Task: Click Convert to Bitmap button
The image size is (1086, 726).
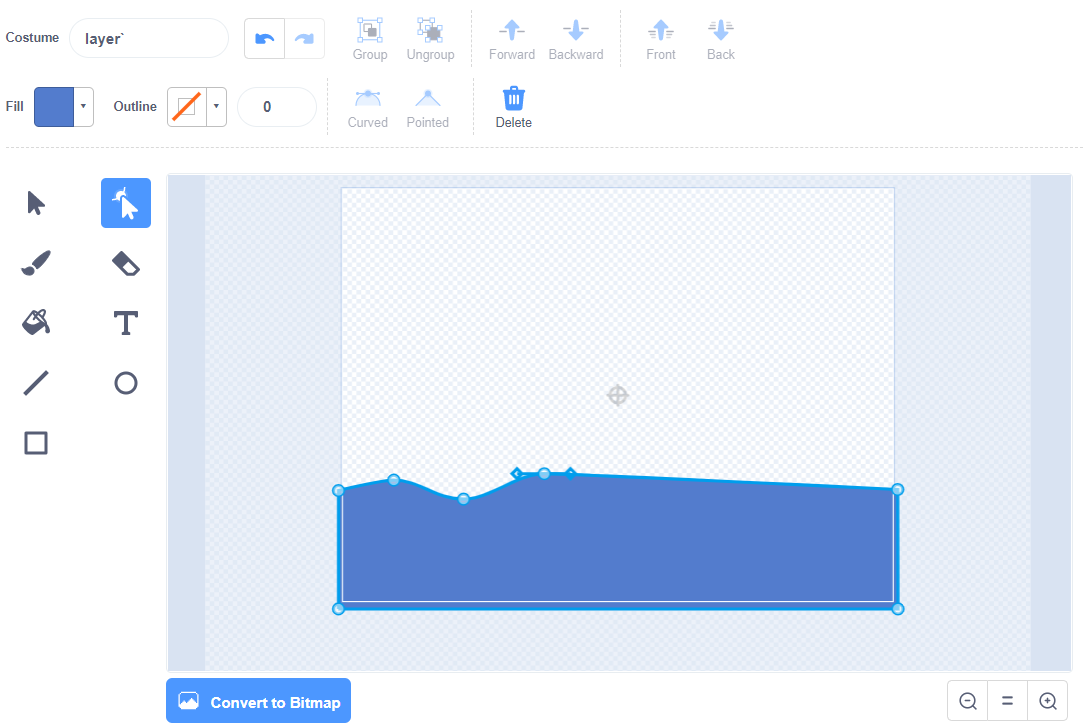Action: click(258, 700)
